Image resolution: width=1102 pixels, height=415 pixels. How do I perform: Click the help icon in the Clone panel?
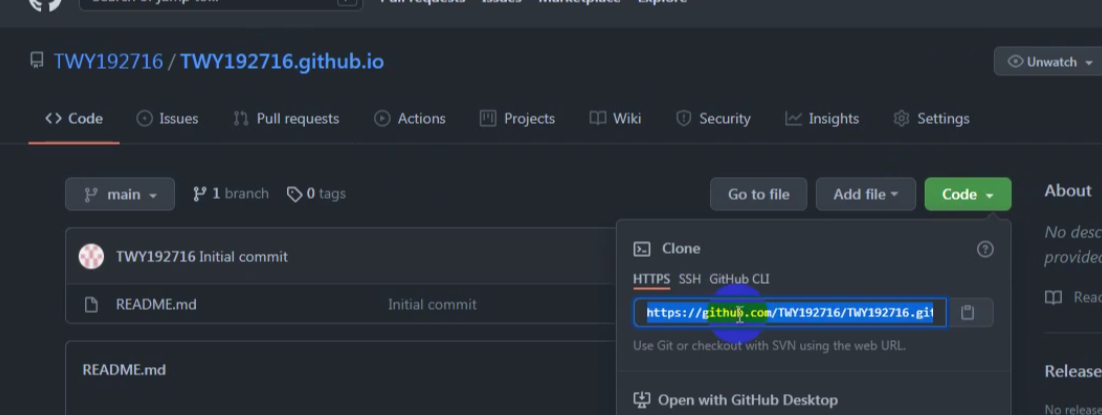coord(985,249)
